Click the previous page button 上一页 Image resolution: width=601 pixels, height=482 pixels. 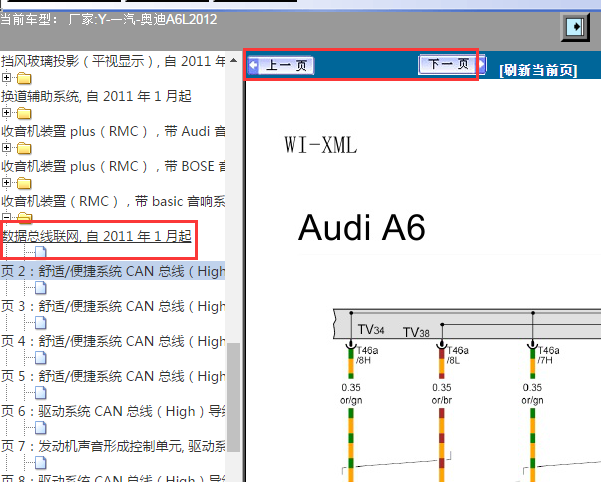click(281, 65)
